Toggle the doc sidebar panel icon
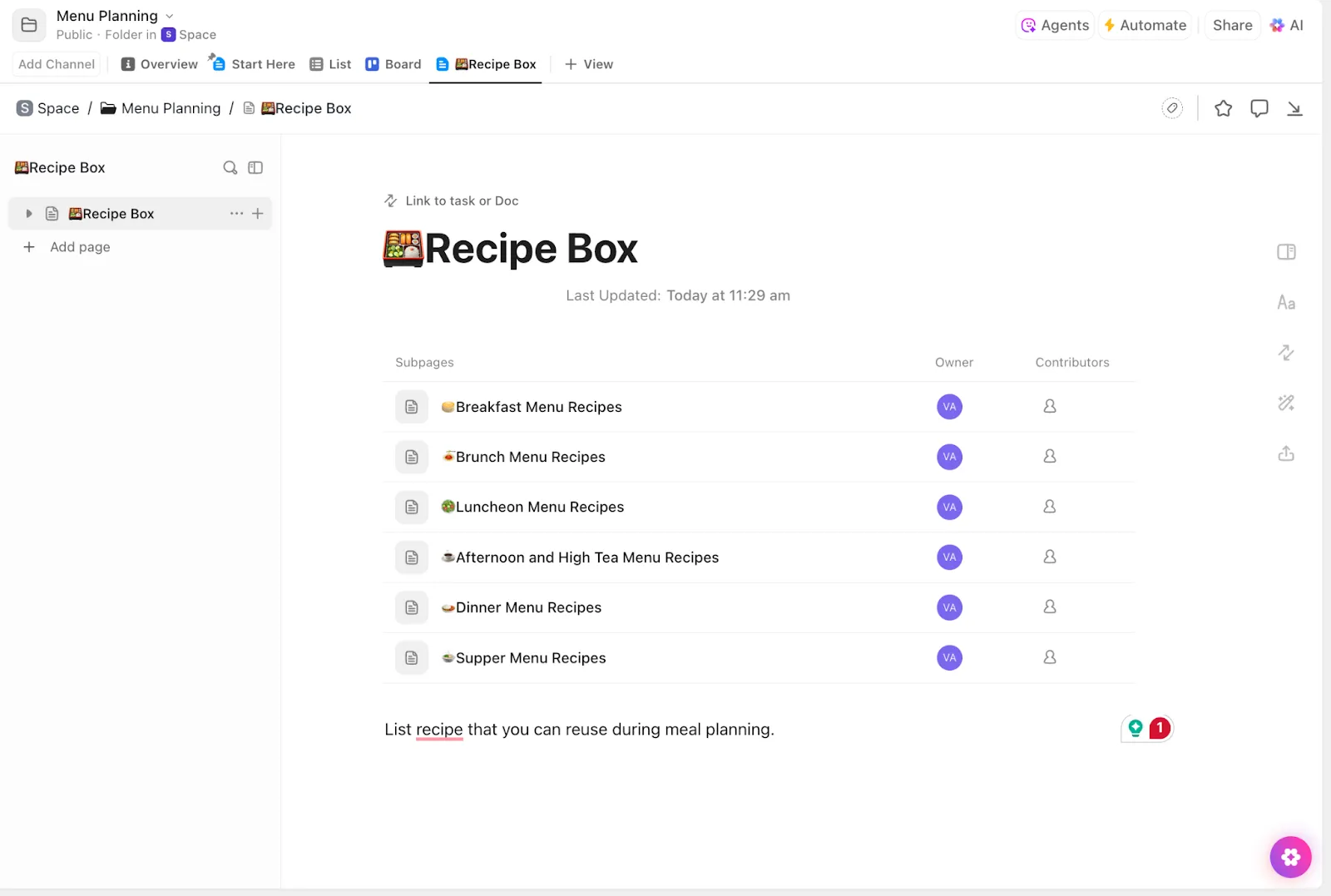 click(255, 167)
